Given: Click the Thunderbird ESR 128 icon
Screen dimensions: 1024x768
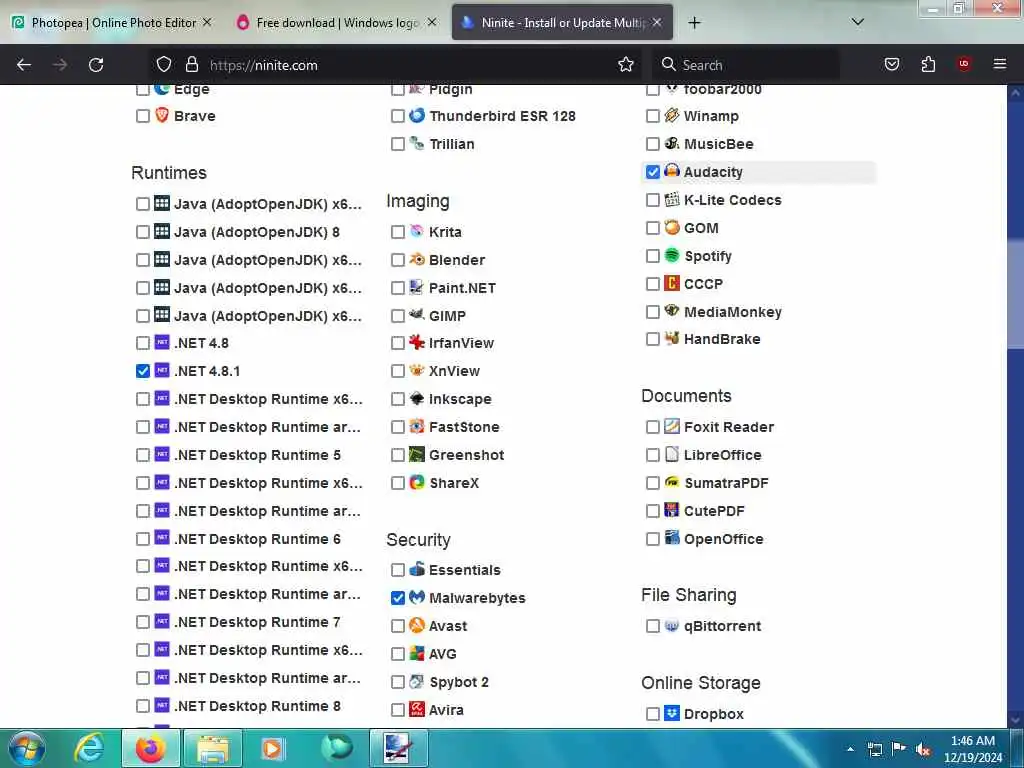Looking at the screenshot, I should 417,116.
